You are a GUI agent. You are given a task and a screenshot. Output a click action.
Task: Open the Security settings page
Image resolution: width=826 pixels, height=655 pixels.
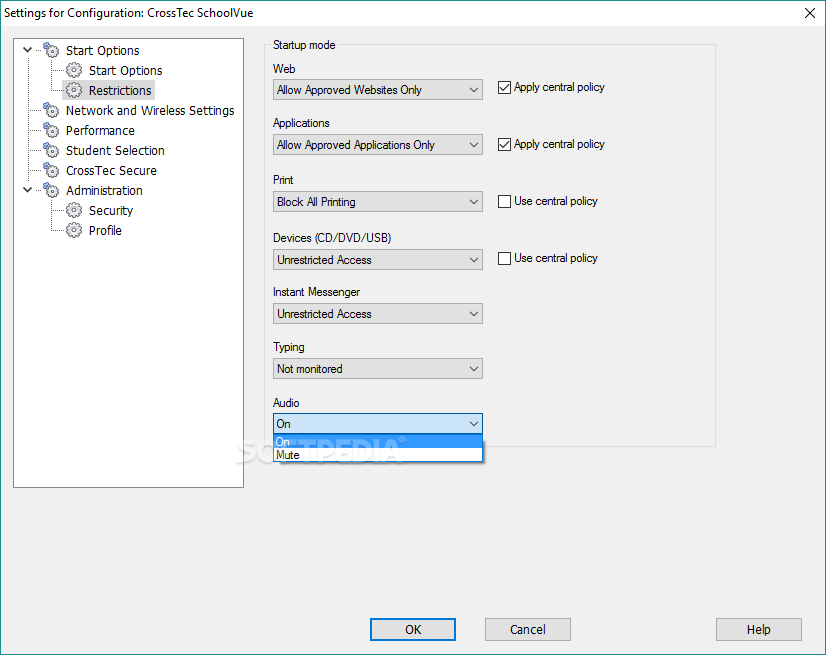tap(111, 211)
